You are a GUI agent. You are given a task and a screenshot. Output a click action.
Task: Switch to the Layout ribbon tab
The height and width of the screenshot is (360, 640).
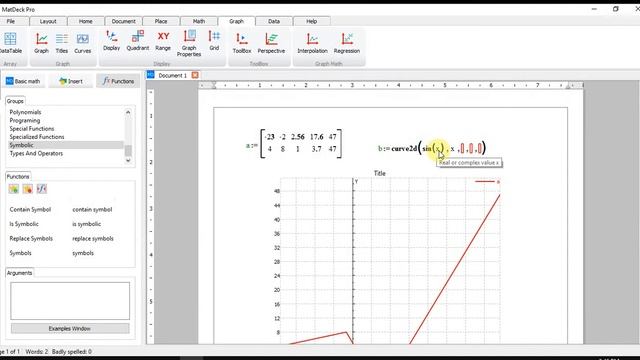tap(48, 21)
